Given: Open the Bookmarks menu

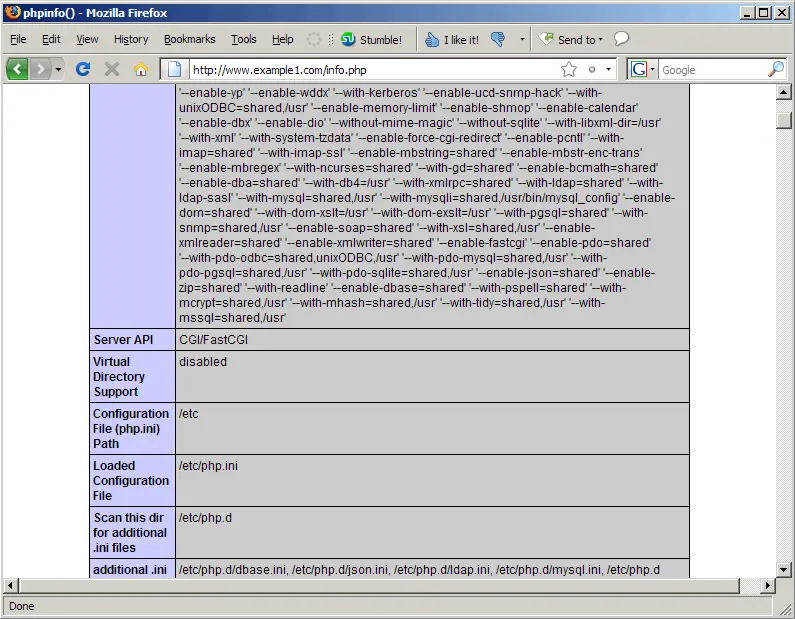Looking at the screenshot, I should point(190,39).
